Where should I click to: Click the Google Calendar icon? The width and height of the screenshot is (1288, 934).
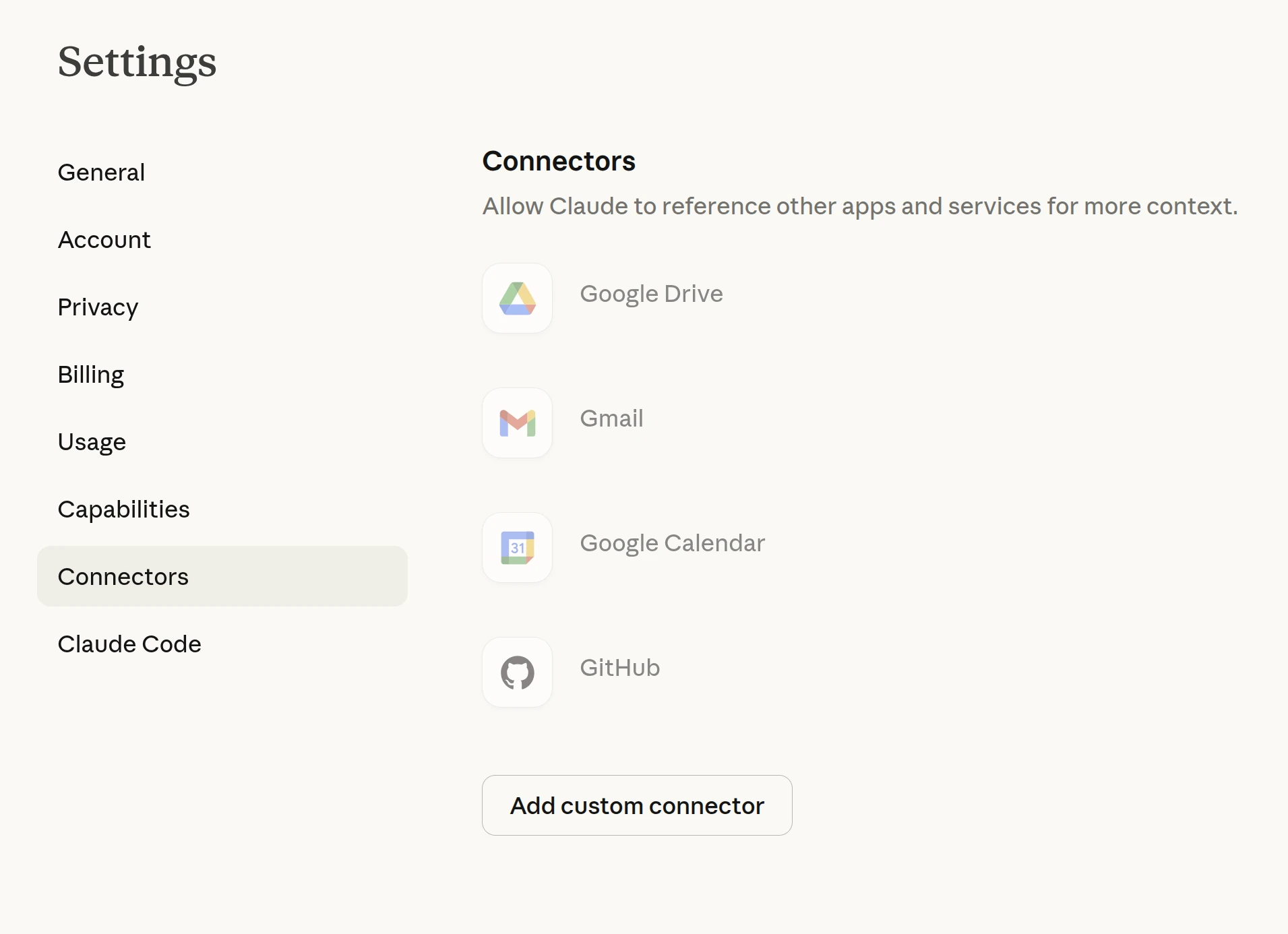(x=517, y=547)
